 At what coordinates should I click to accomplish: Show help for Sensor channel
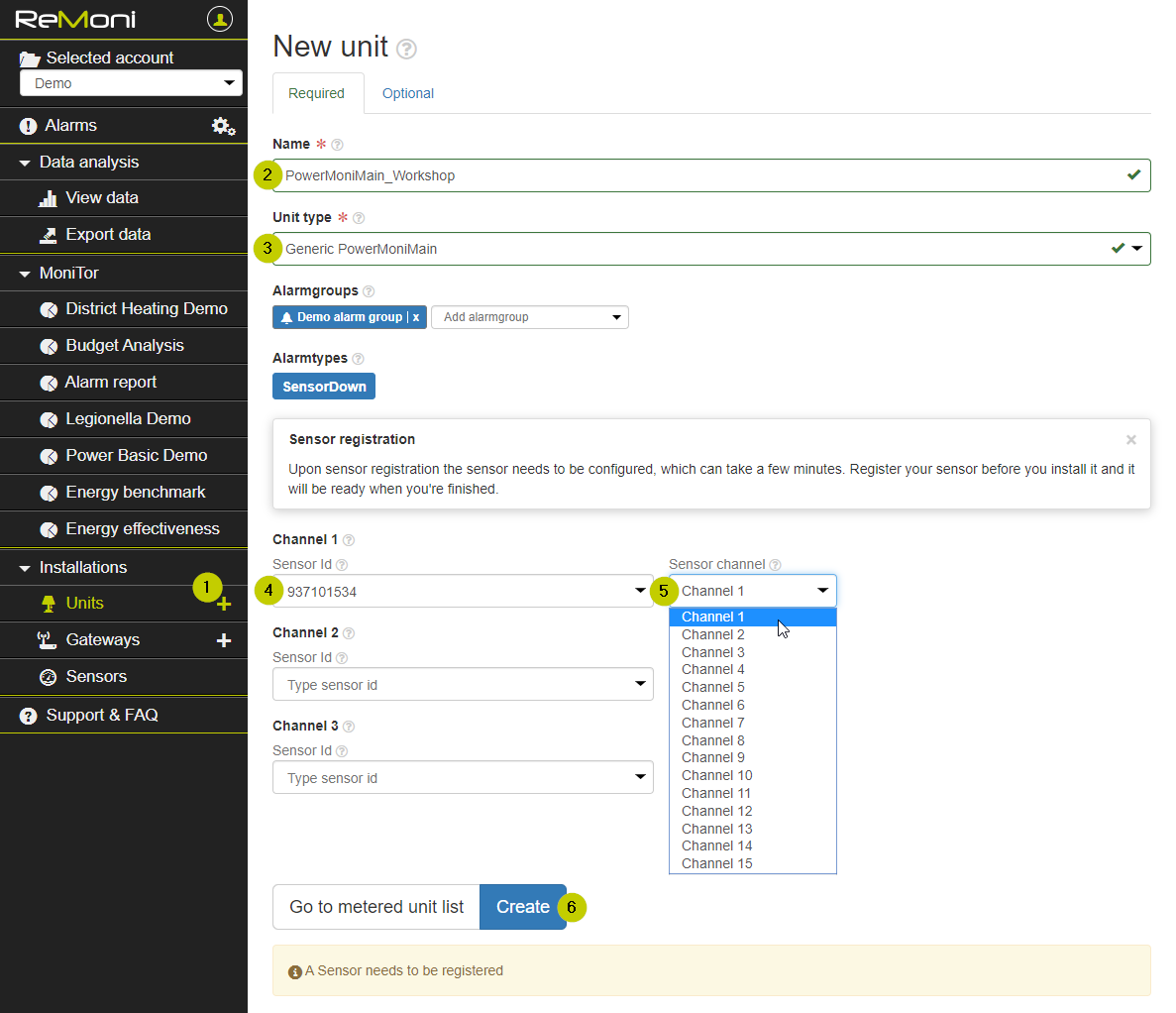(x=776, y=565)
